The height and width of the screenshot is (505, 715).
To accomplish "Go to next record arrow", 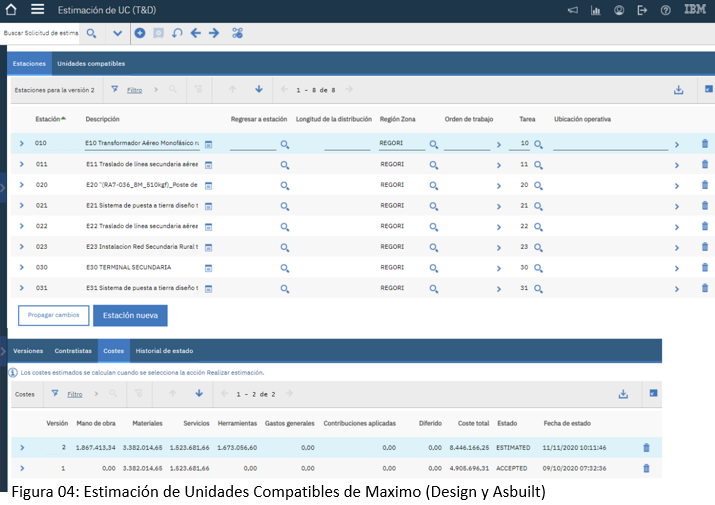I will click(x=214, y=33).
